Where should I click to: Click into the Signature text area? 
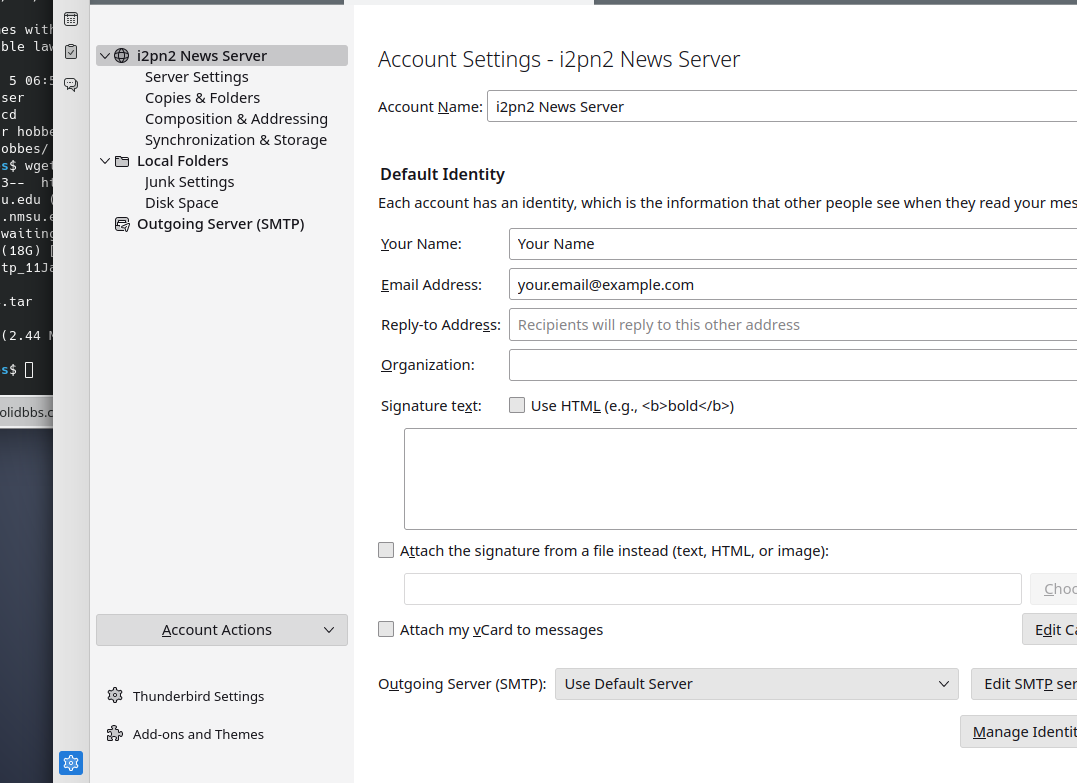740,479
